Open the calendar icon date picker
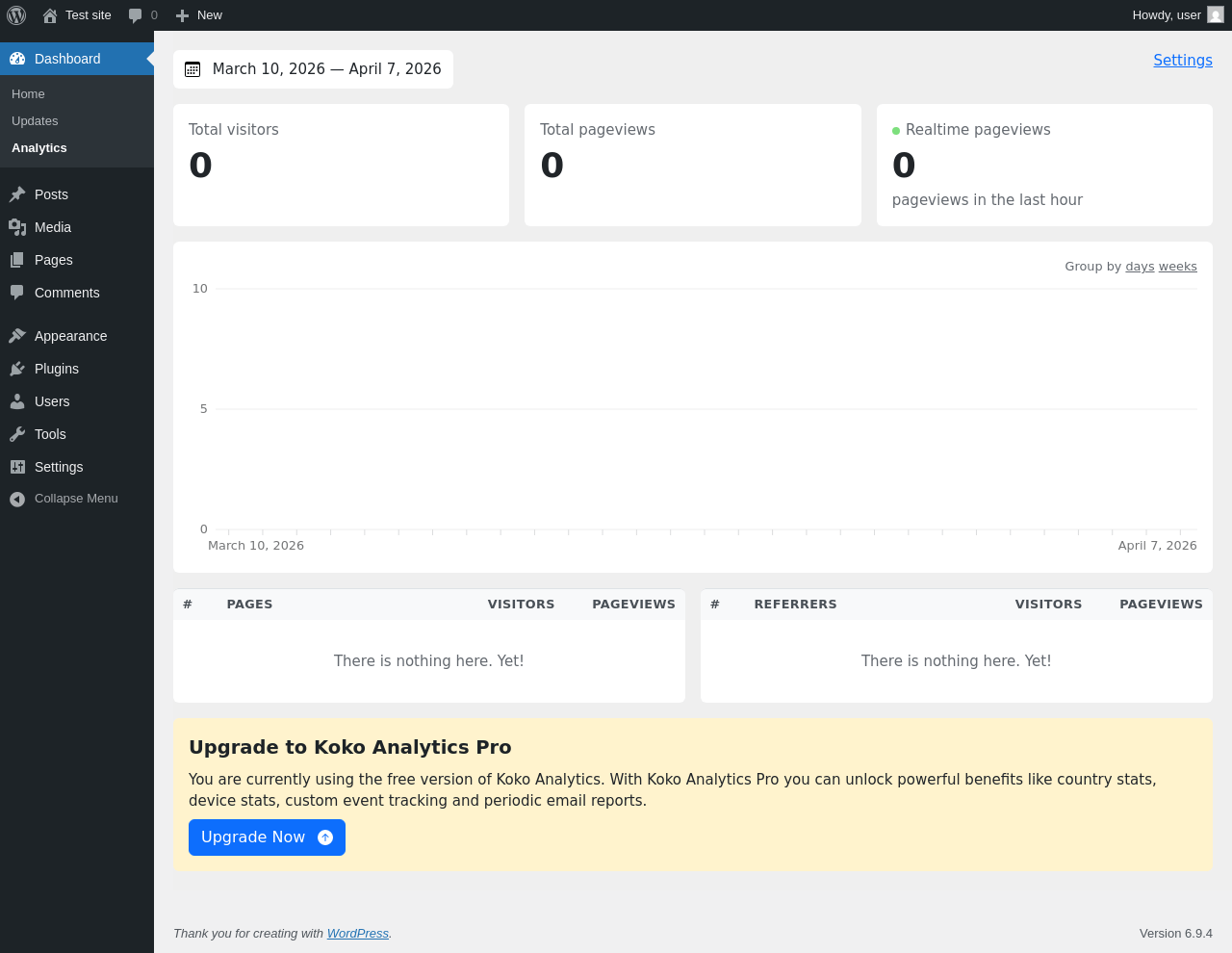This screenshot has width=1232, height=953. (x=192, y=69)
